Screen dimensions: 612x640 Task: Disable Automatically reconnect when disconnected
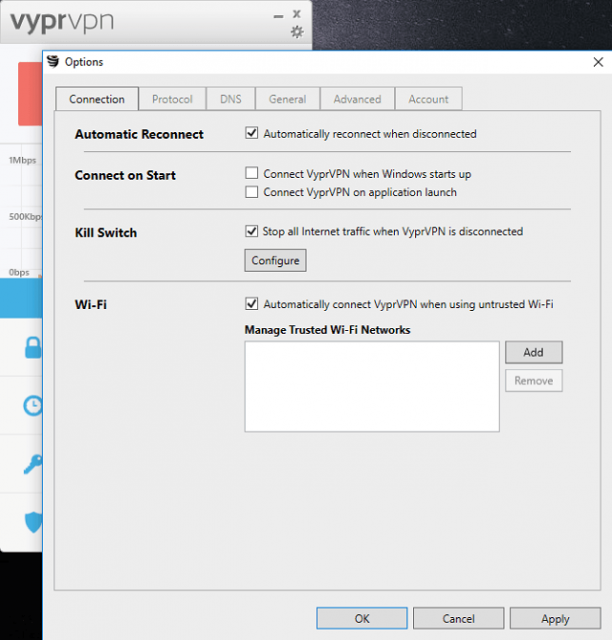pyautogui.click(x=252, y=133)
